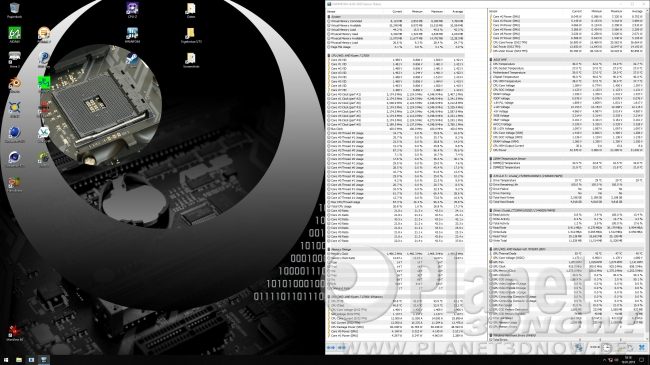Screen dimensions: 650x365
Task: Open the IrfanView 64 desktop shortcut
Action: (15, 333)
